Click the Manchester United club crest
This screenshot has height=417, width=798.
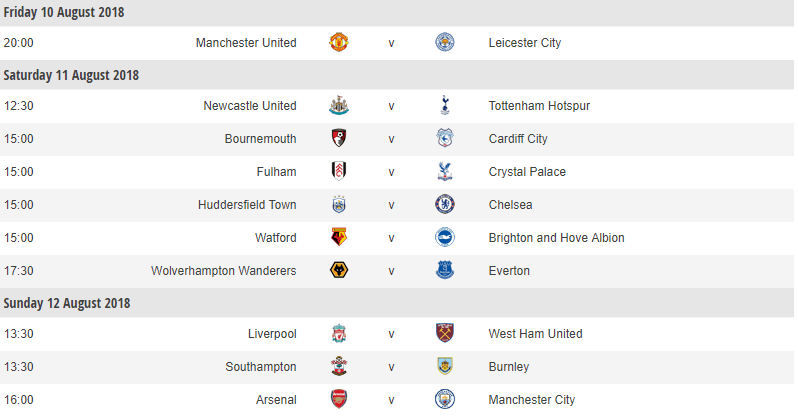click(338, 42)
